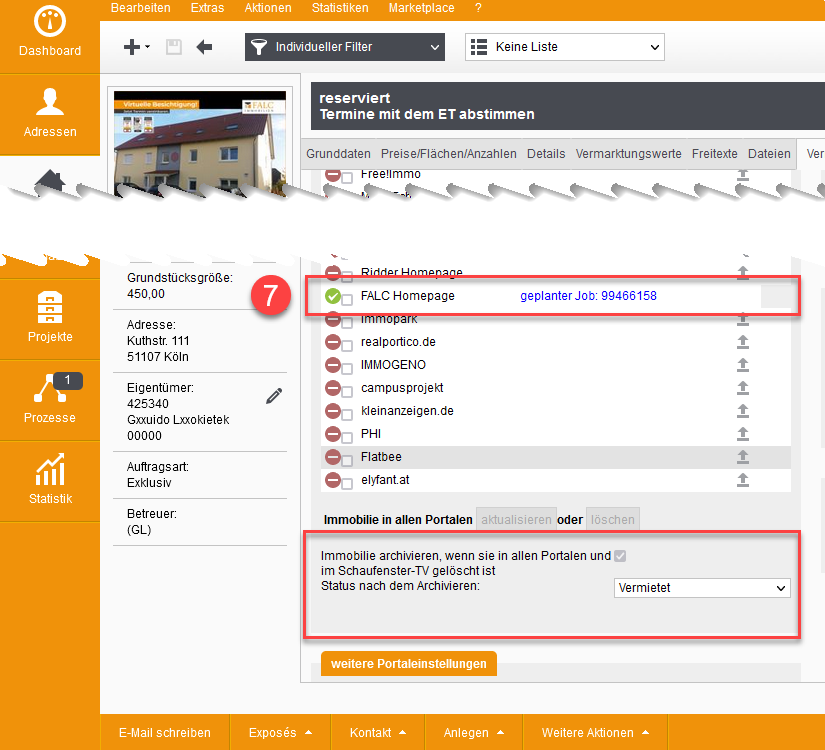Open status dropdown showing Vermietet

coord(701,588)
